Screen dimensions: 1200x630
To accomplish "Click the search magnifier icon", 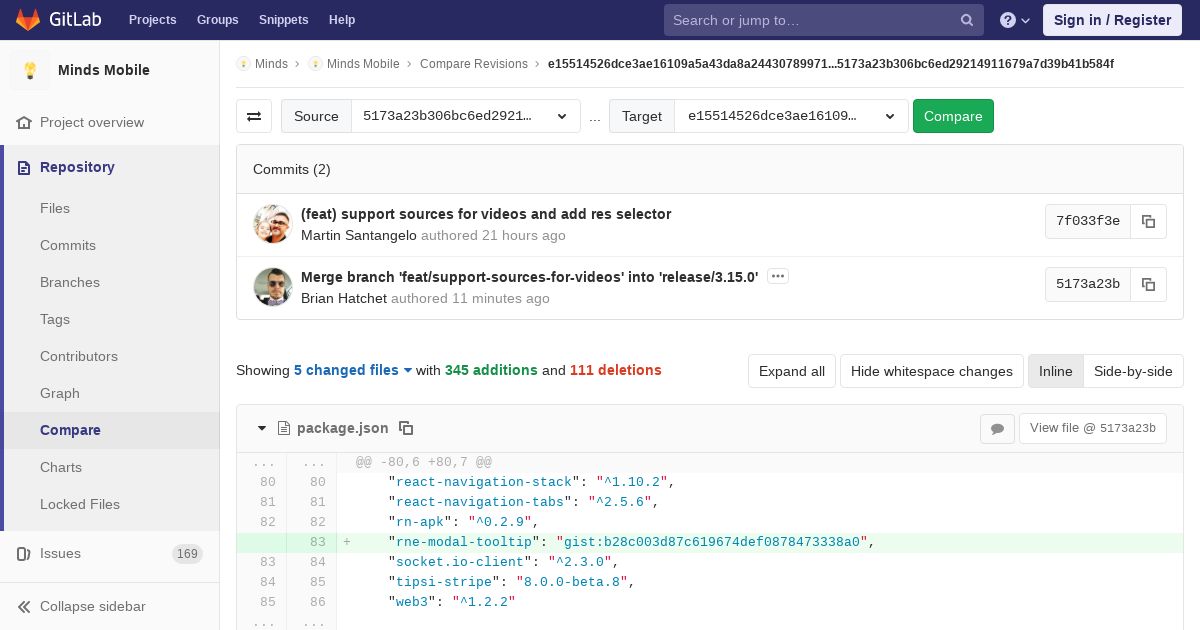I will 967,20.
